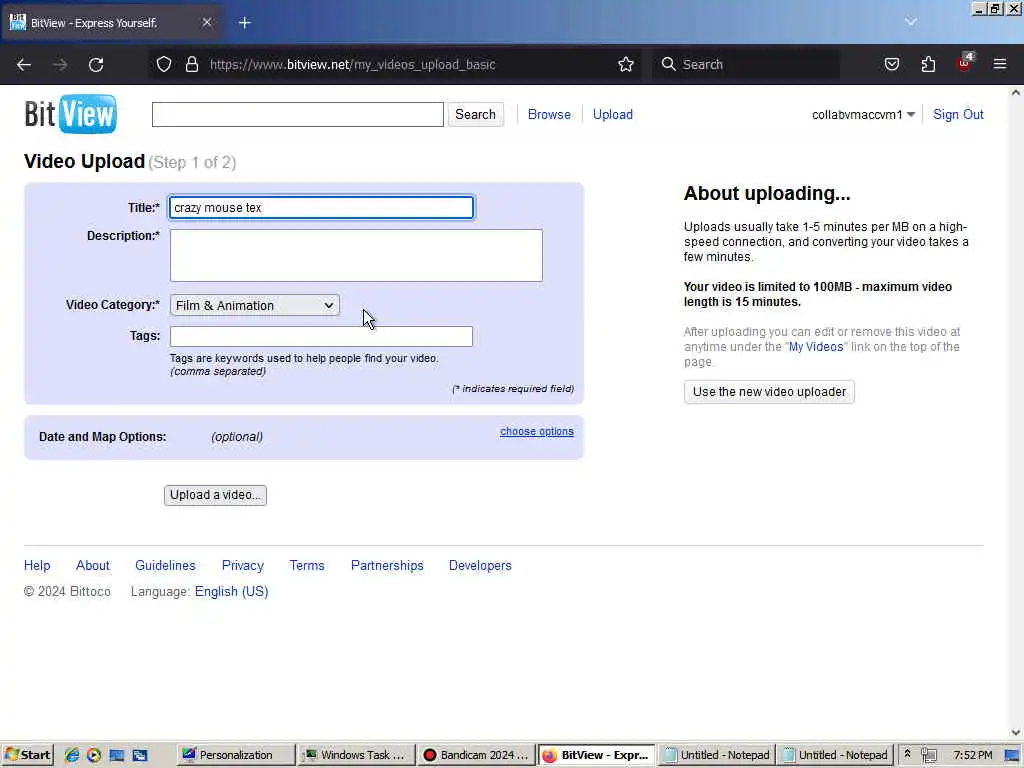The width and height of the screenshot is (1024, 768).
Task: Bookmark this page with the star icon
Action: (x=626, y=64)
